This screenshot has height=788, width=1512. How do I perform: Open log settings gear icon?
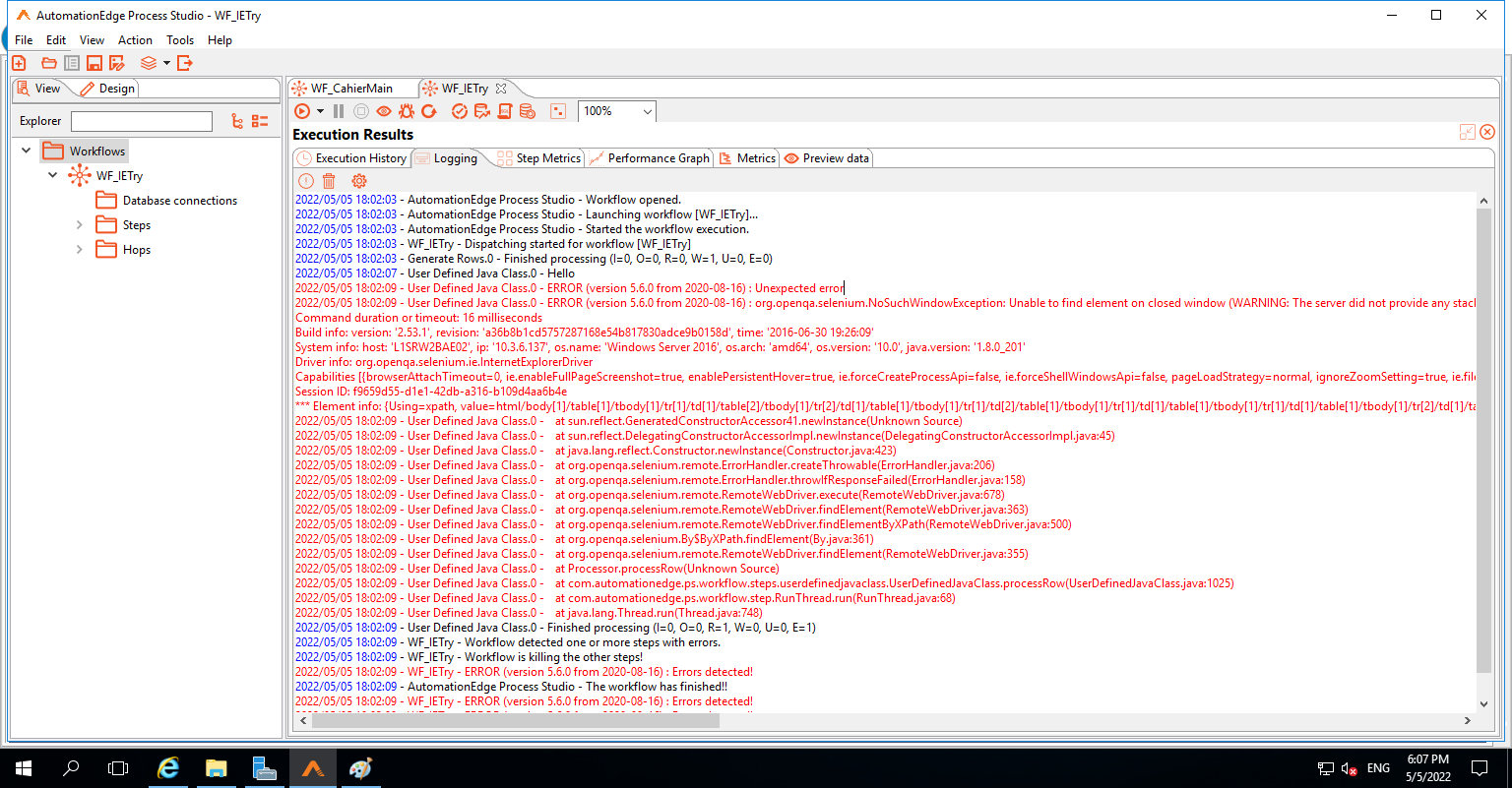[359, 181]
